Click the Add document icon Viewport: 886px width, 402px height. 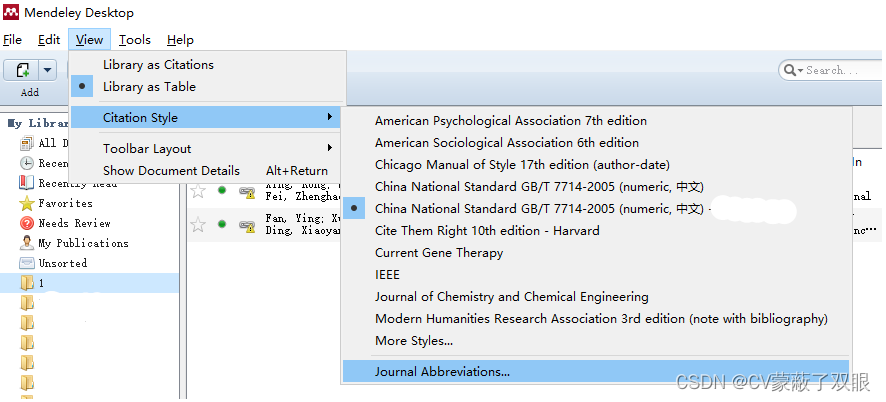tap(22, 71)
